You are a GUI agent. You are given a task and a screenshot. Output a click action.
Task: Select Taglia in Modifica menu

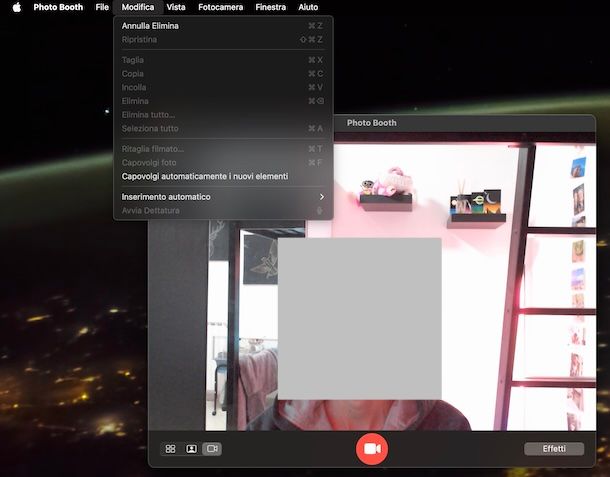coord(223,60)
